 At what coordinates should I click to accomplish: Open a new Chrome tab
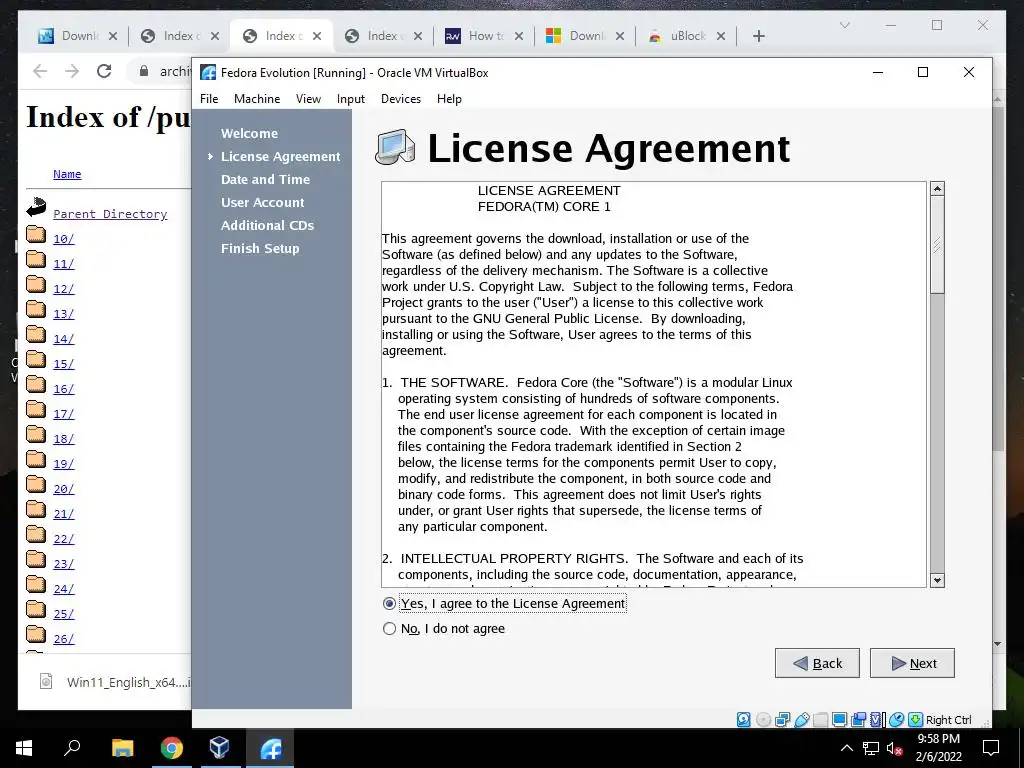(x=758, y=36)
